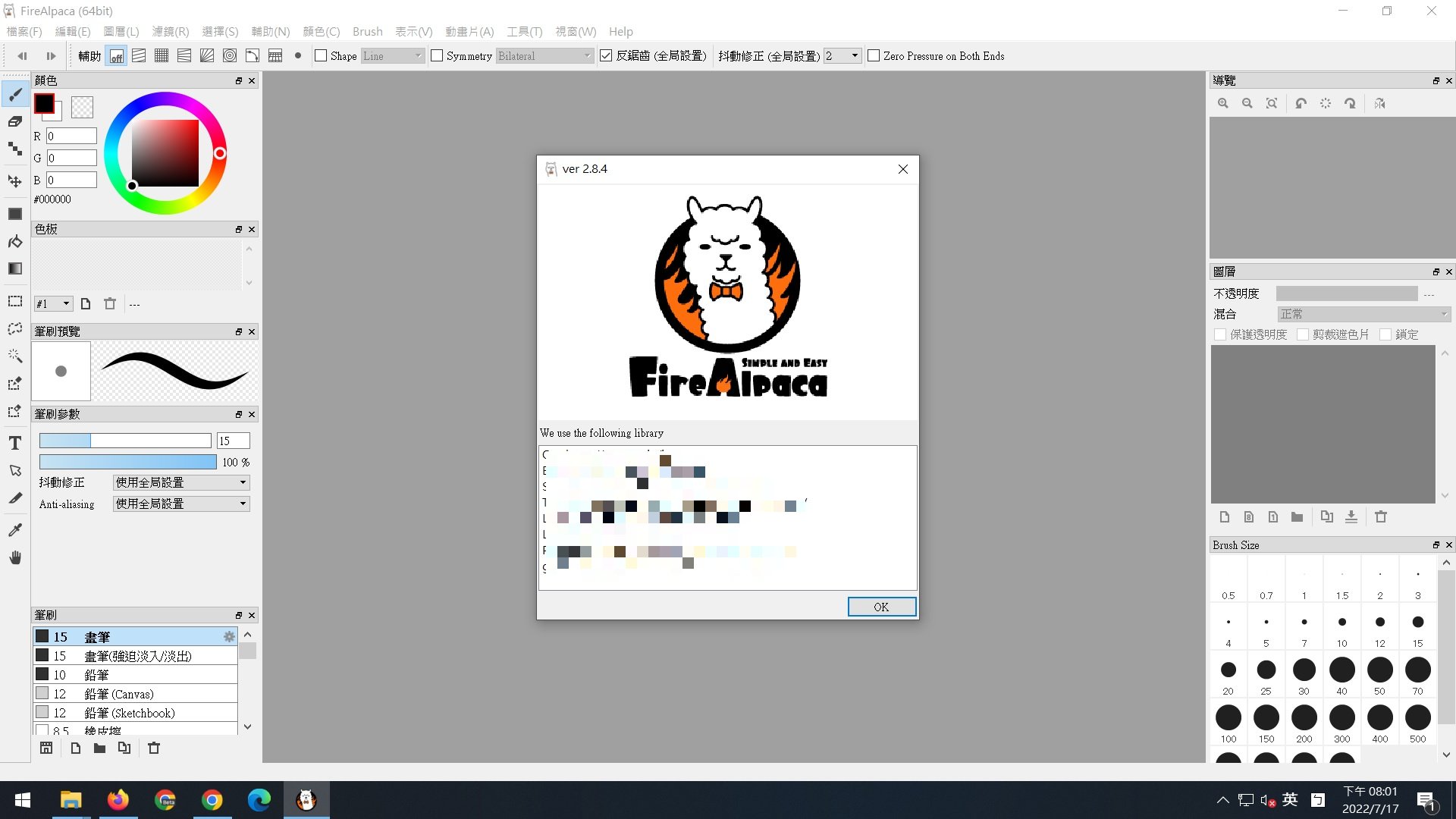1456x819 pixels.
Task: Select the Brush tool in left toolbar
Action: click(x=15, y=95)
